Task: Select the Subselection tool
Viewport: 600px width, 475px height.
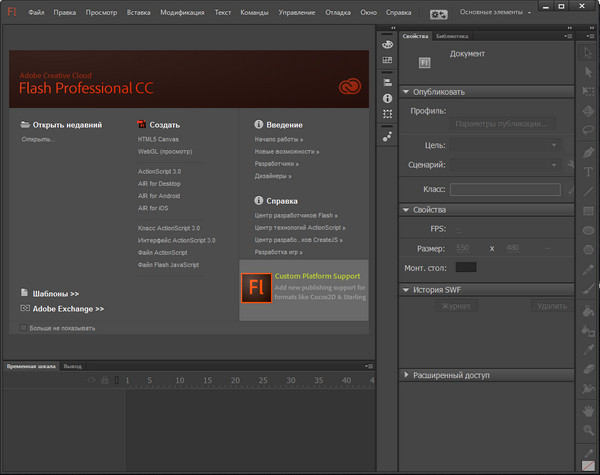Action: click(588, 72)
